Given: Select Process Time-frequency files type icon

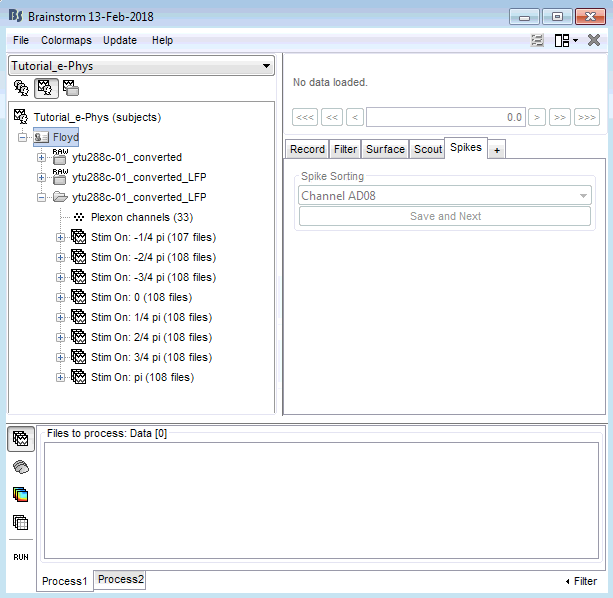Looking at the screenshot, I should tap(21, 495).
